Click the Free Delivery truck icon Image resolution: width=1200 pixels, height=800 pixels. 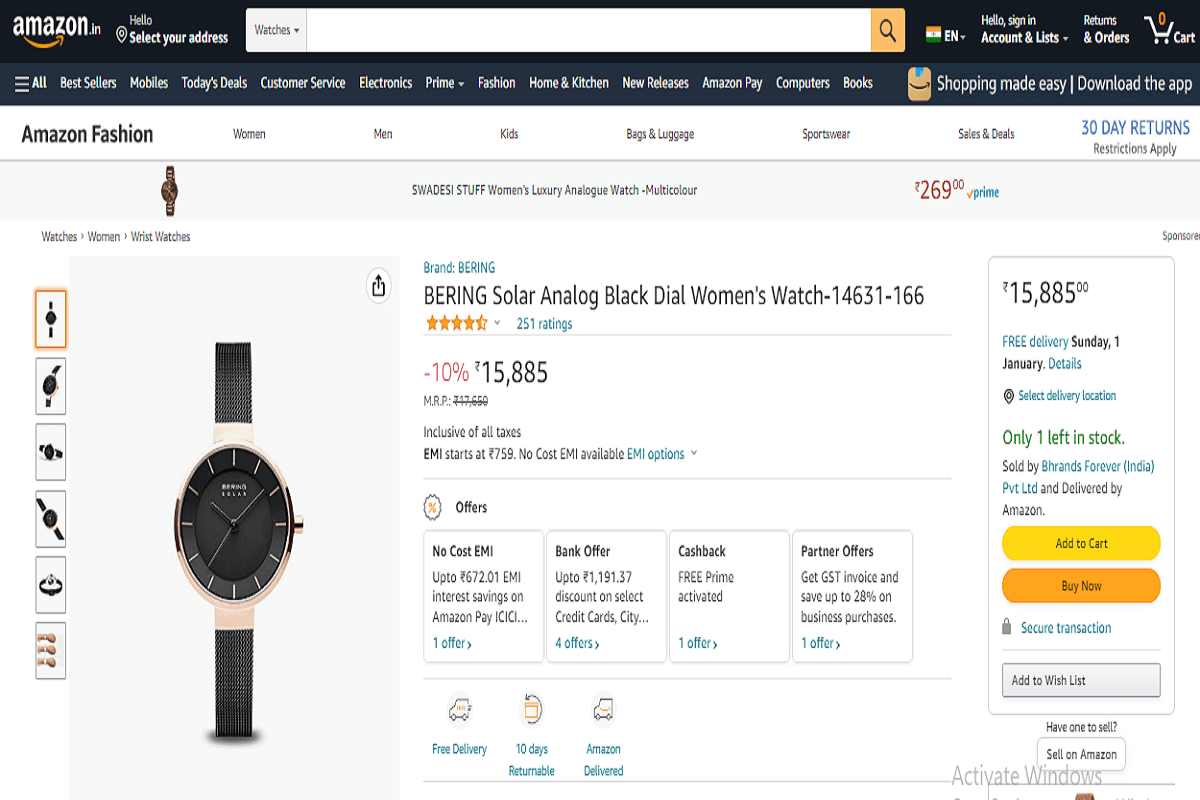tap(459, 708)
